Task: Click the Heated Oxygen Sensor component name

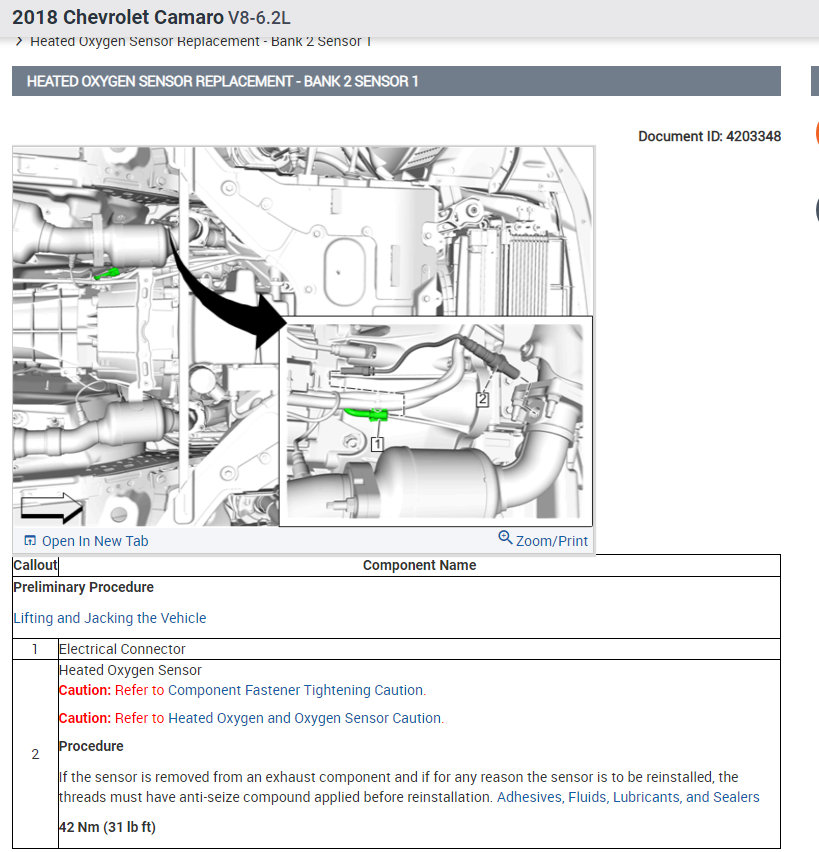Action: [130, 671]
